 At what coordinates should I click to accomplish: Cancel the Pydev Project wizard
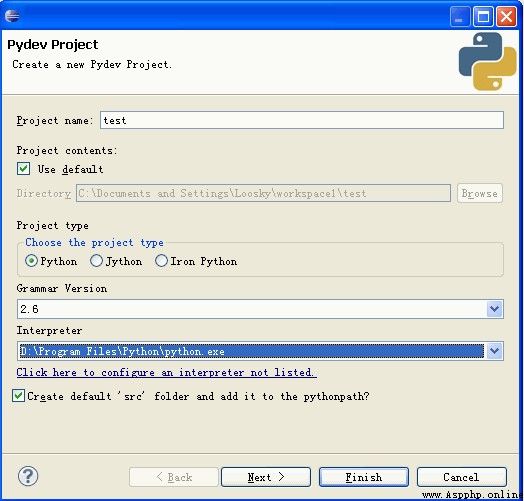coord(462,477)
